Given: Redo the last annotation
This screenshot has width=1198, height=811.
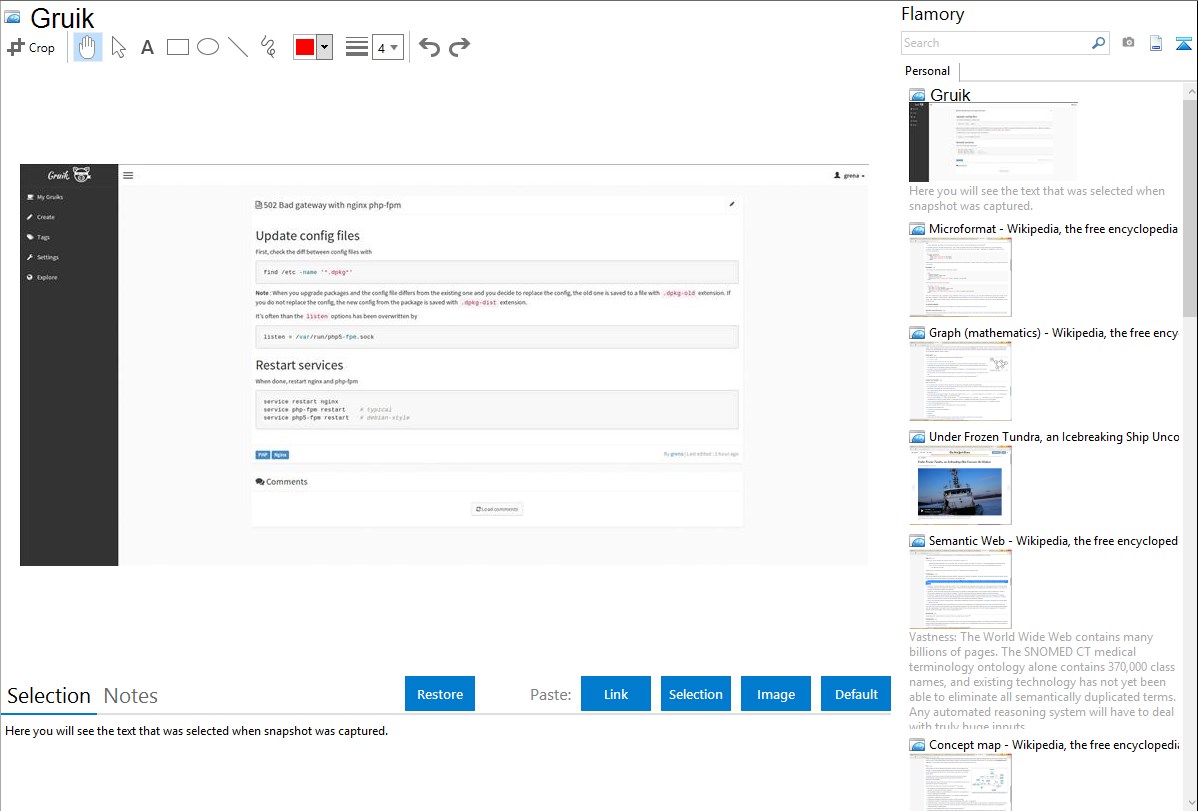Looking at the screenshot, I should point(459,47).
